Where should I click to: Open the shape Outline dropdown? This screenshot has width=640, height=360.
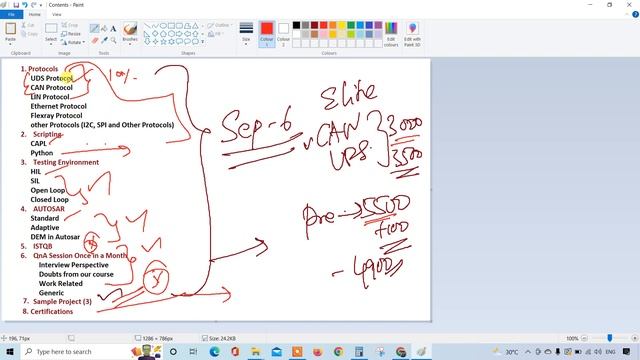220,25
